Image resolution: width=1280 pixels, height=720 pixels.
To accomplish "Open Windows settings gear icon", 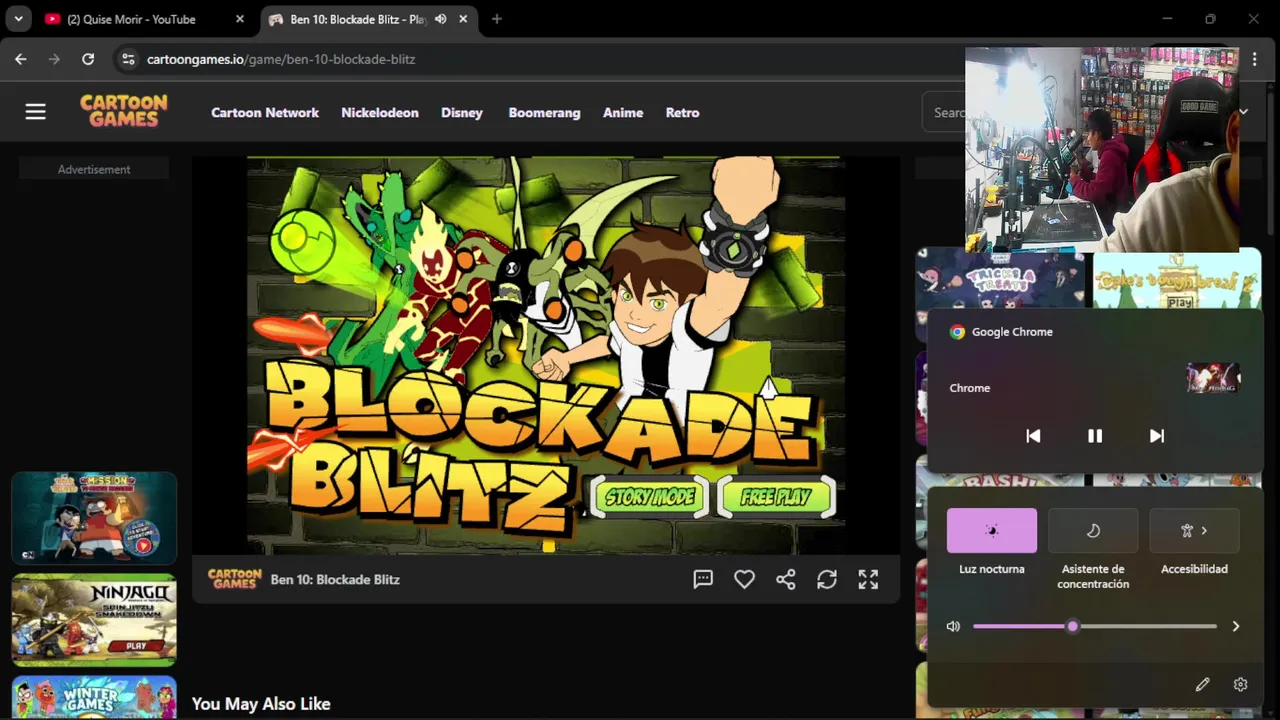I will (1240, 685).
